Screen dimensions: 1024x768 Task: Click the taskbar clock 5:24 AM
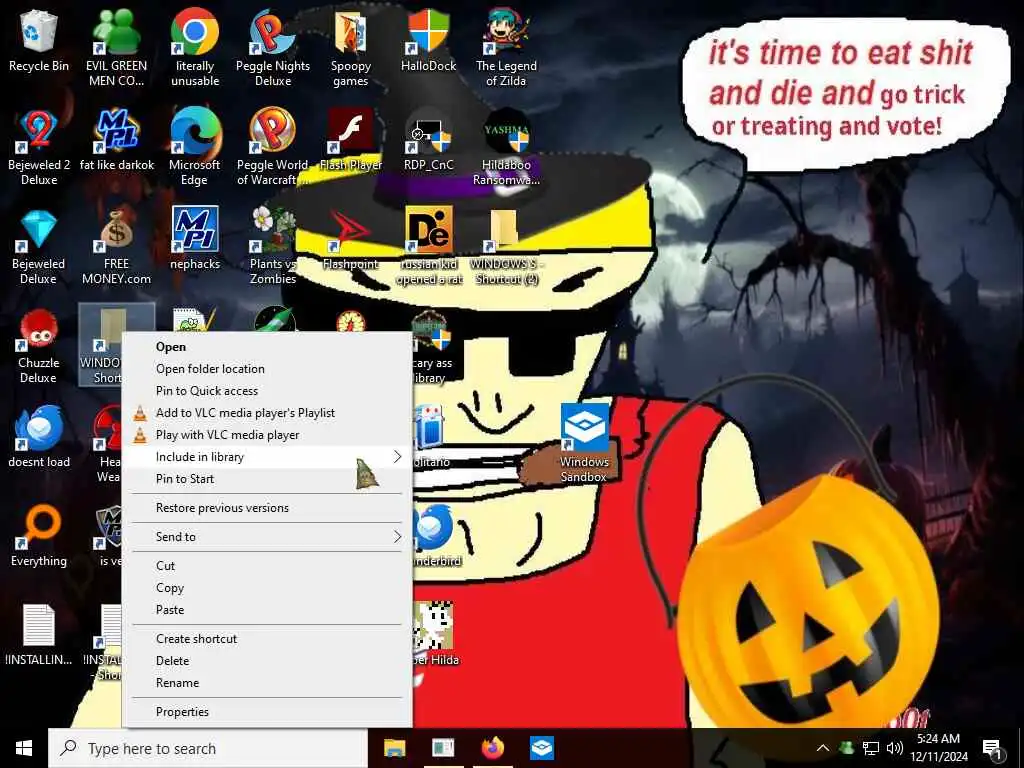[938, 739]
